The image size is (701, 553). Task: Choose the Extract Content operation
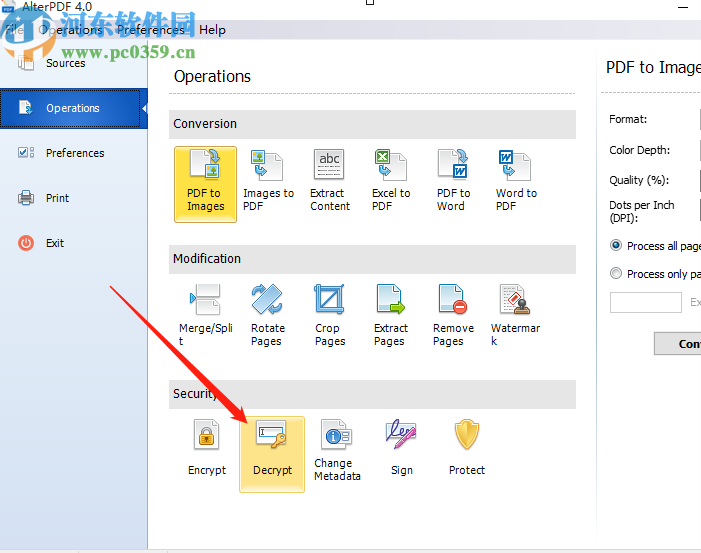[x=329, y=180]
